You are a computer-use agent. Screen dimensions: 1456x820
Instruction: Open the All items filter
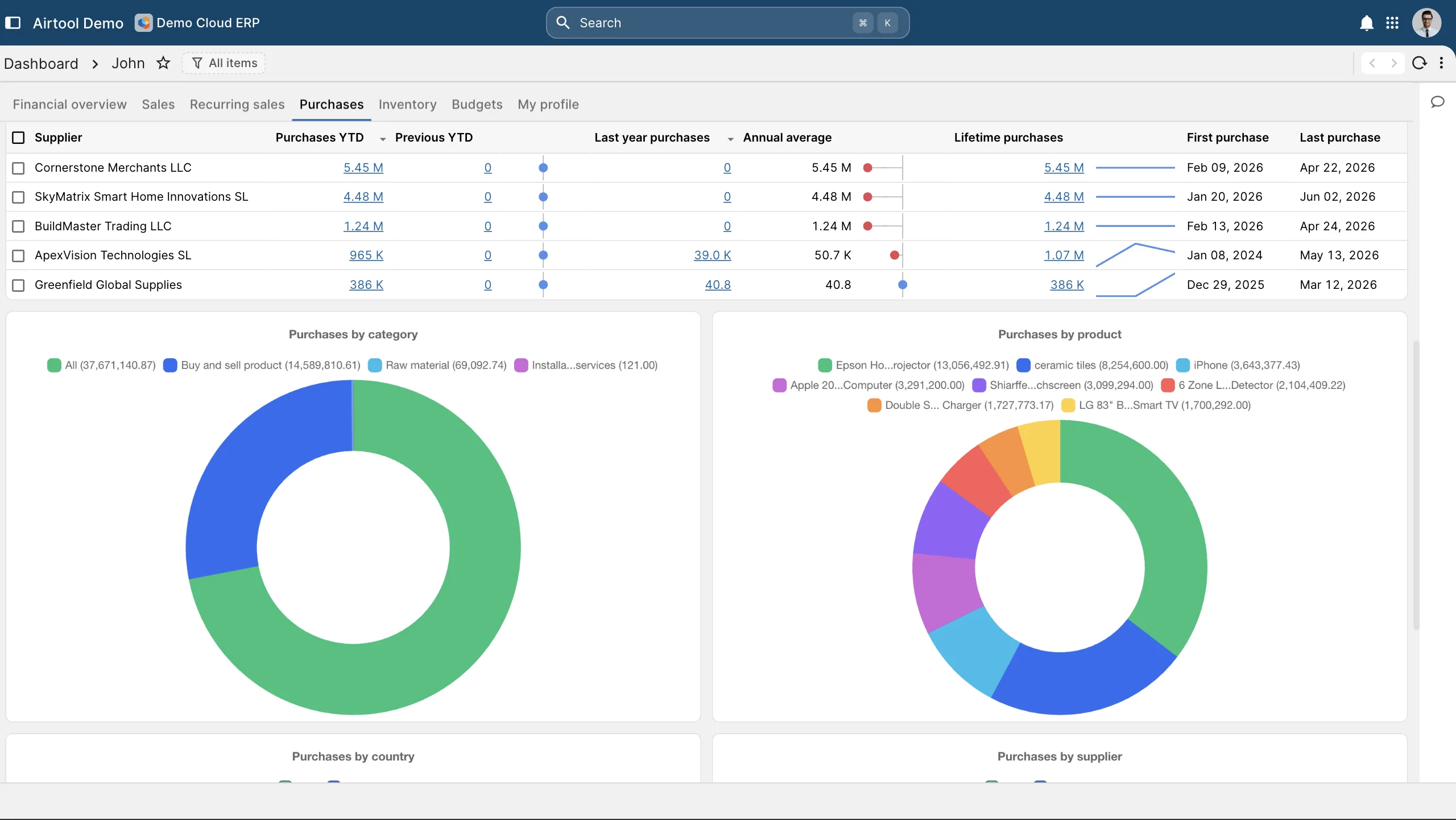pyautogui.click(x=224, y=63)
